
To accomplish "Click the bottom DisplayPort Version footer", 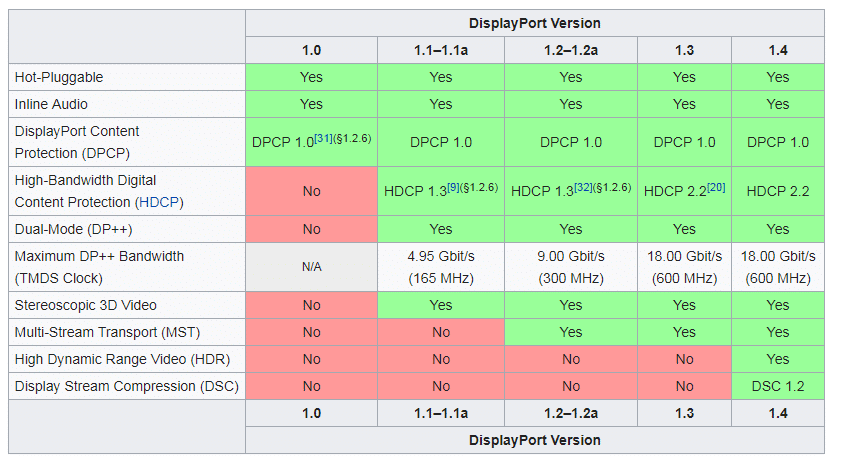I will click(534, 440).
